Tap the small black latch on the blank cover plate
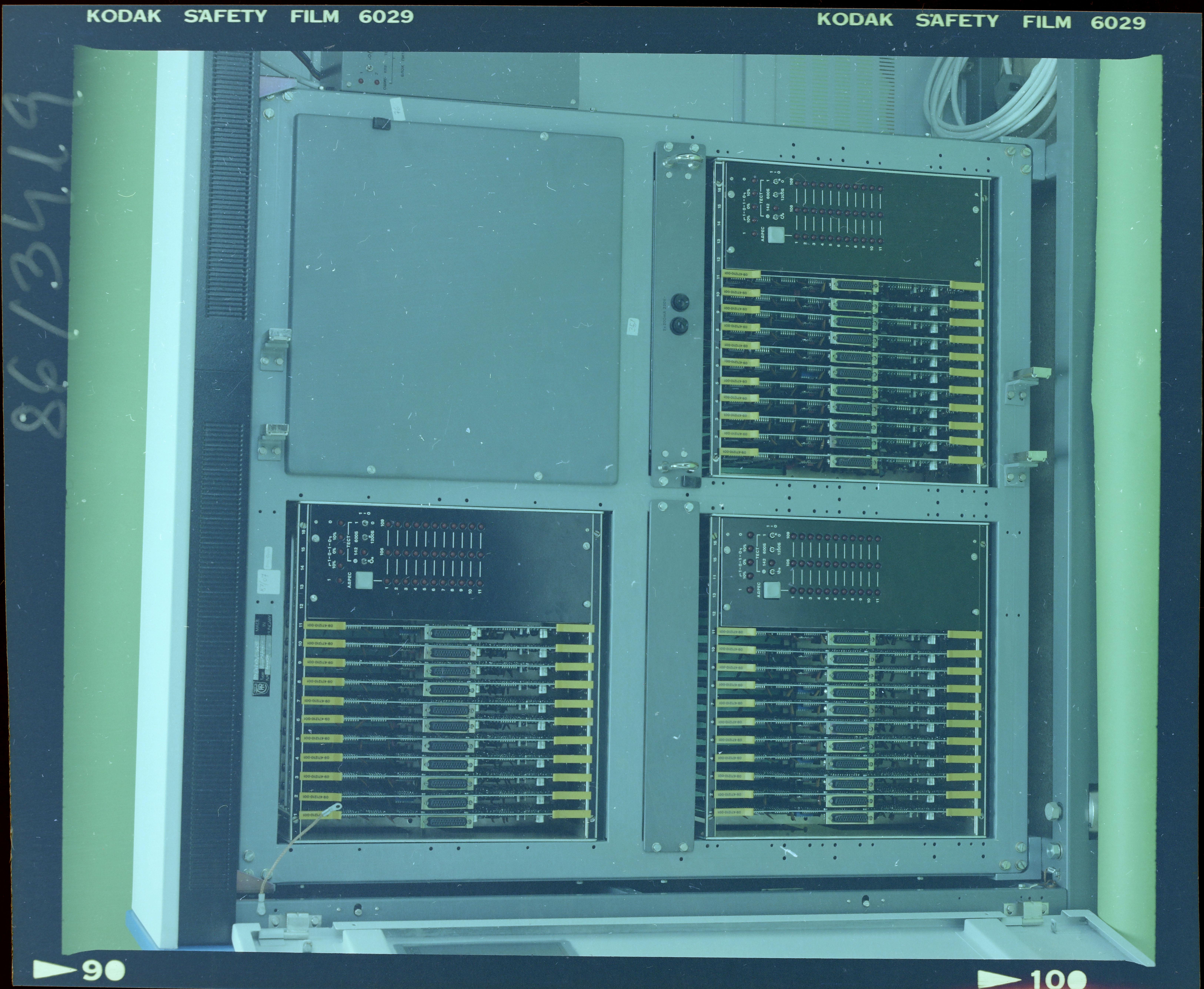Screen dimensions: 1204x989 [382, 124]
